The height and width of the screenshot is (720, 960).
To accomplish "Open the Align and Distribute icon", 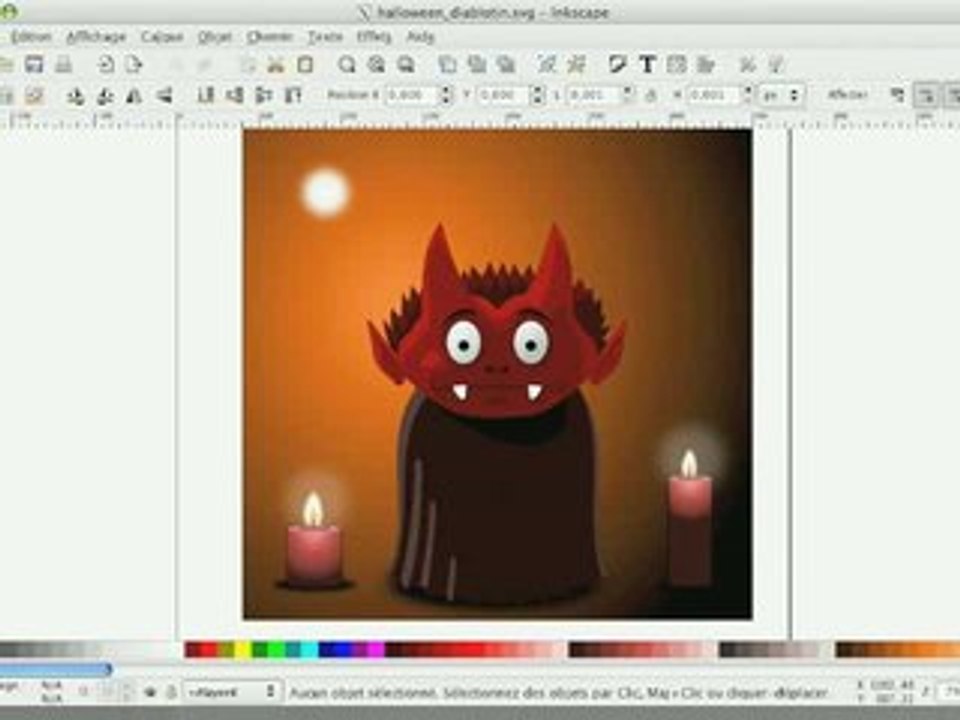I will [x=706, y=64].
